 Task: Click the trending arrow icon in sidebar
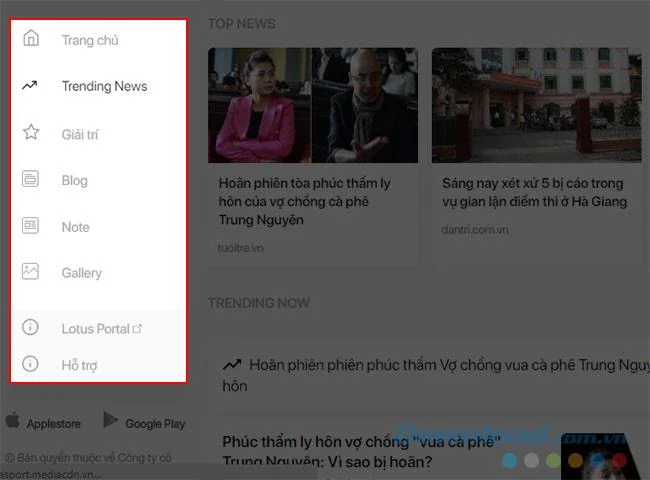point(30,85)
